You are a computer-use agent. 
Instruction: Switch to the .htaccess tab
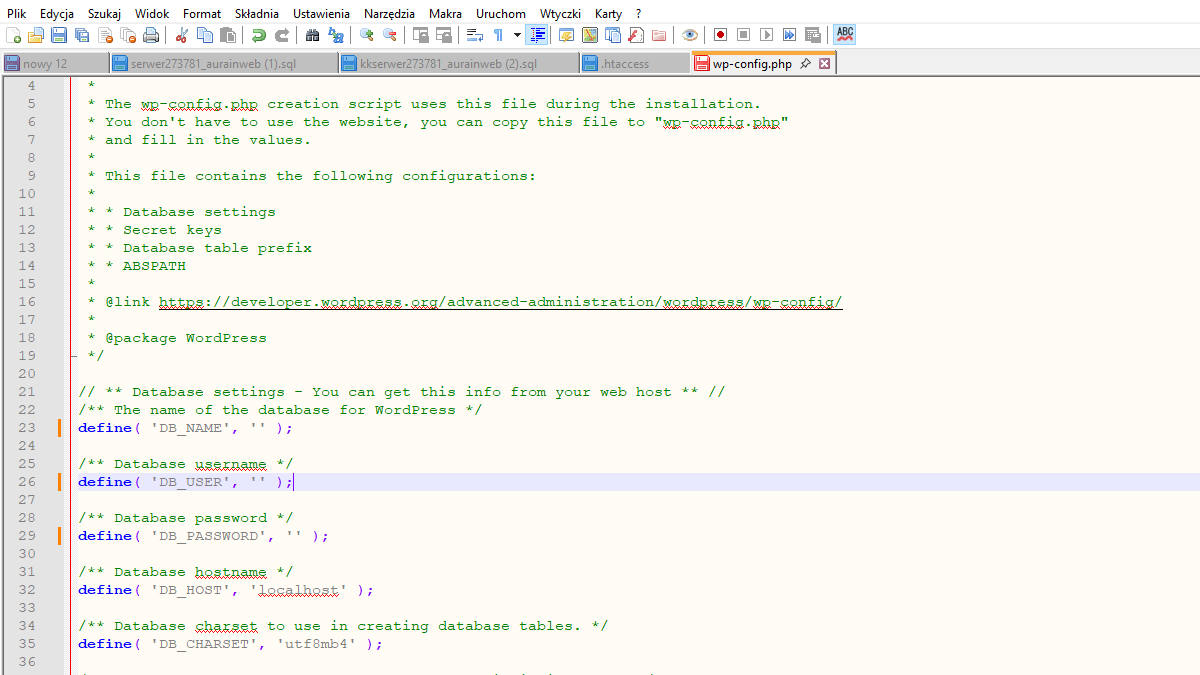pos(635,63)
